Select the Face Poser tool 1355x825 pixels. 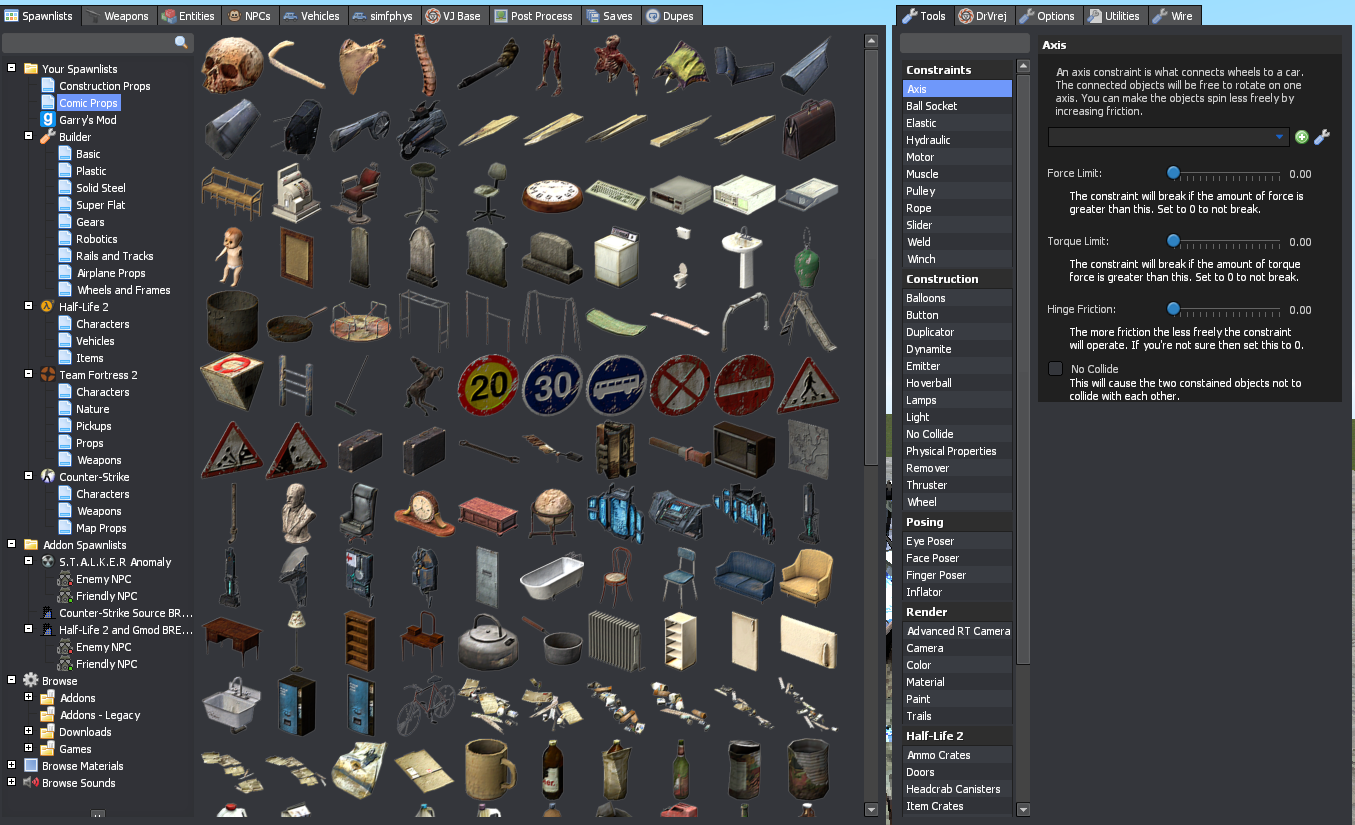click(x=958, y=558)
